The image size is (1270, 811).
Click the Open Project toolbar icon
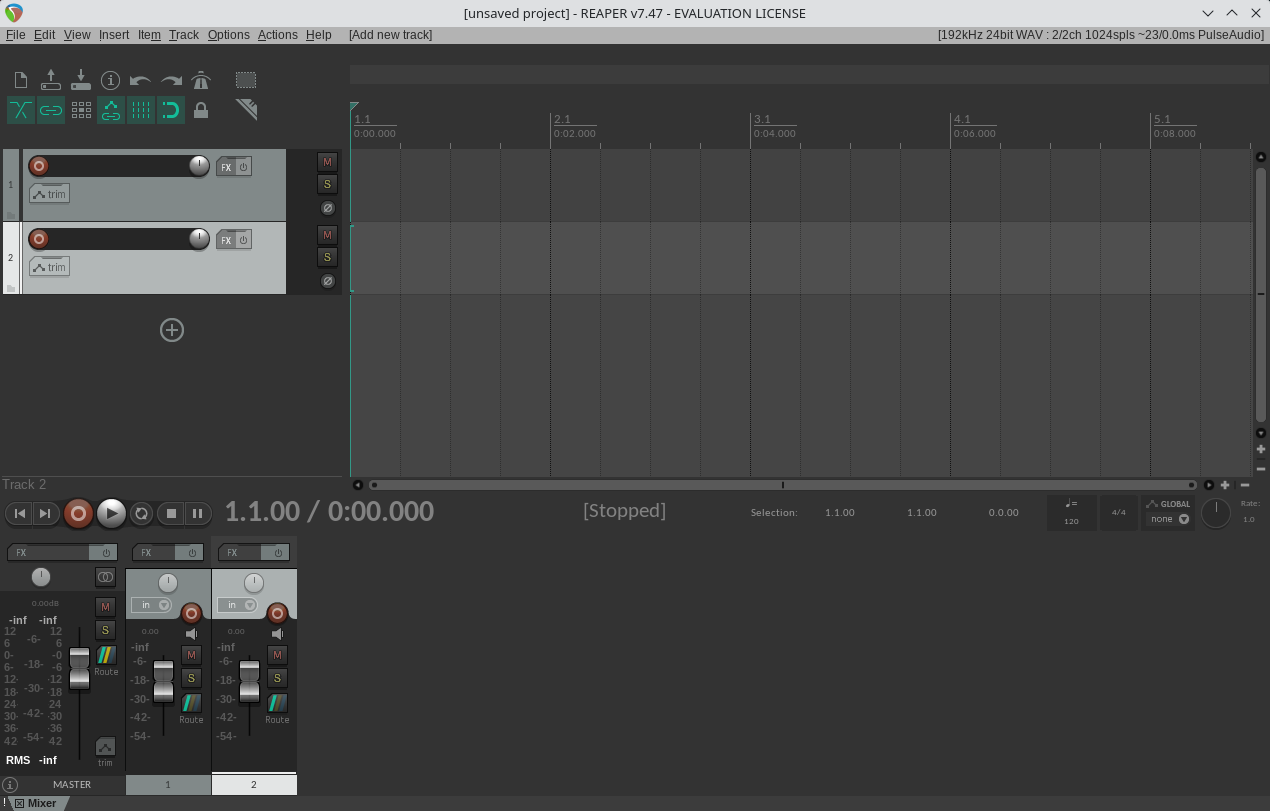point(51,80)
